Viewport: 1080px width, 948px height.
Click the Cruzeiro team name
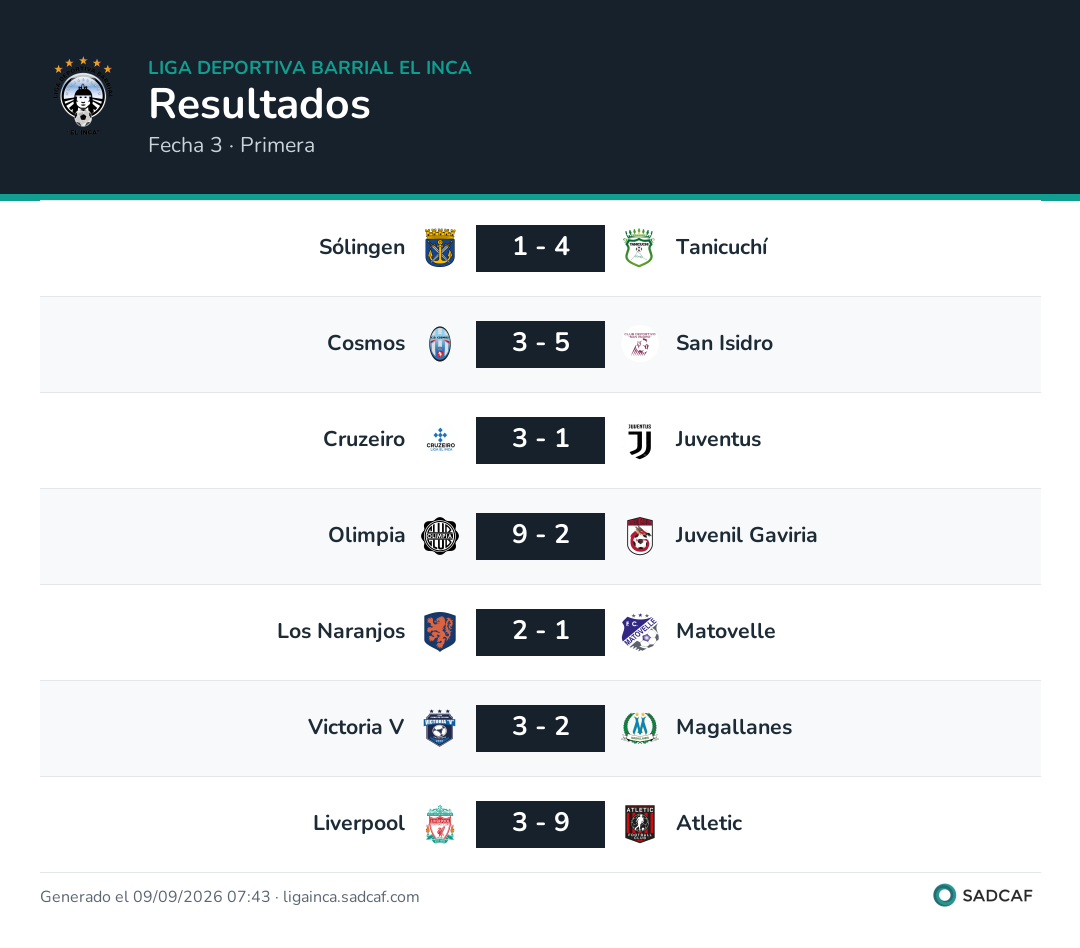point(364,439)
